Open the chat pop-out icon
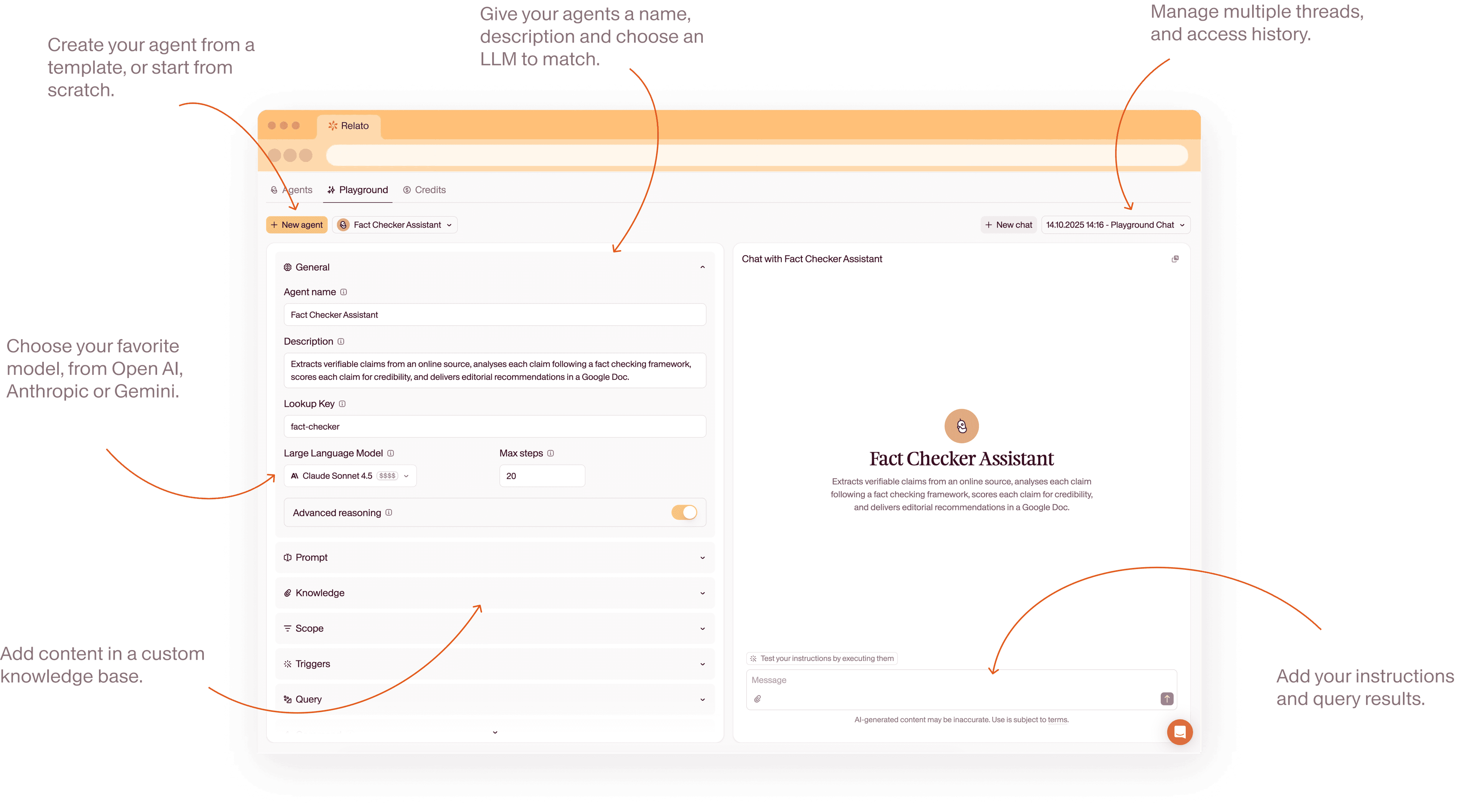The image size is (1474, 812). pyautogui.click(x=1175, y=259)
